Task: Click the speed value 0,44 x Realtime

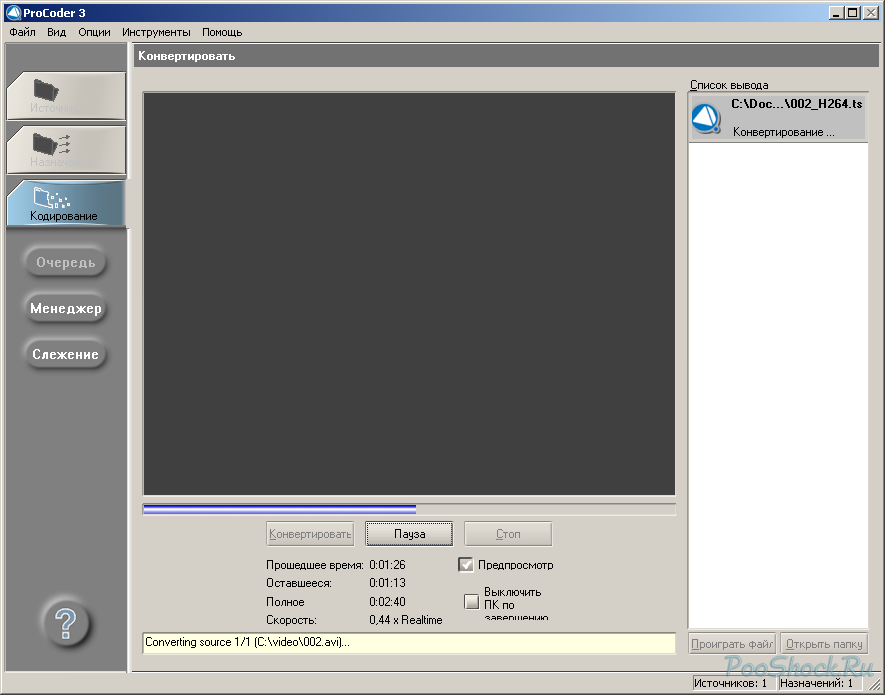Action: [x=406, y=620]
